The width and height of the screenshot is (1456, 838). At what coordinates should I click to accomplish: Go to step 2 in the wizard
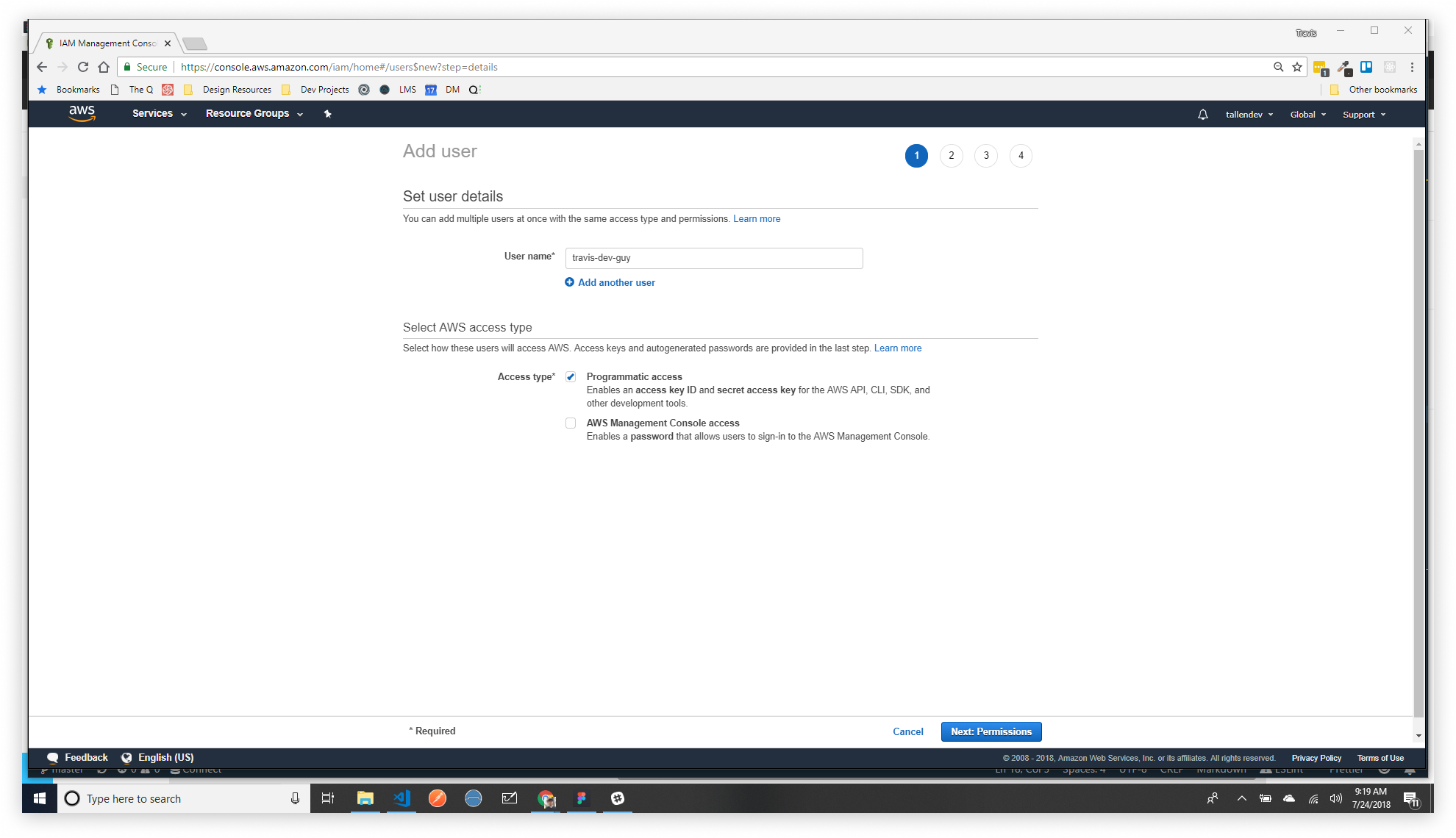(x=951, y=156)
